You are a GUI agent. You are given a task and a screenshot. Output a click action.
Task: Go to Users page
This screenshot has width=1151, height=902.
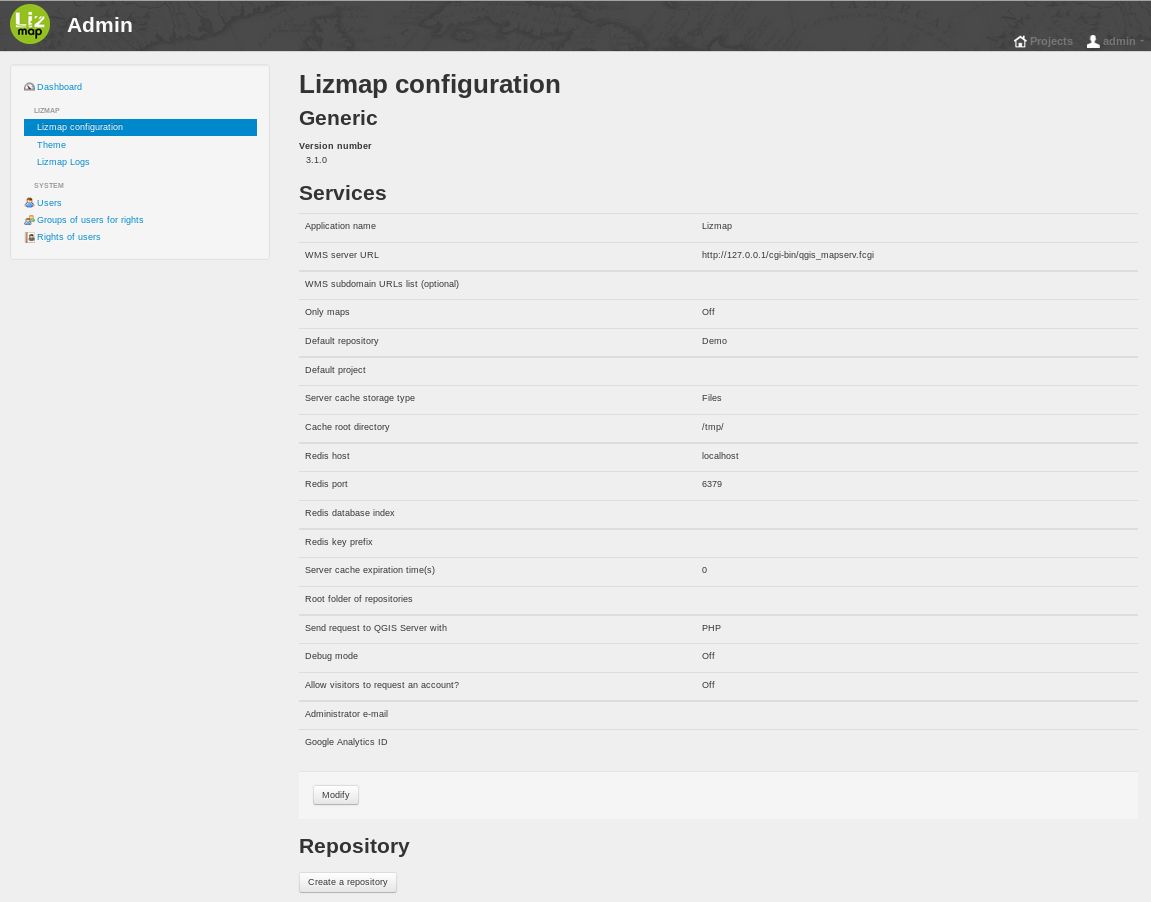pos(49,203)
